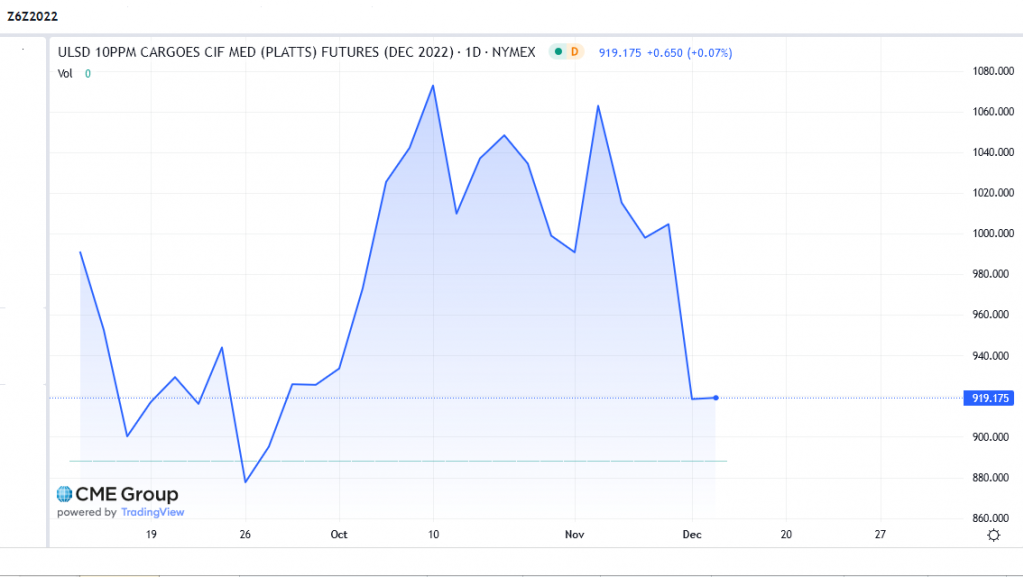Viewport: 1023px width, 577px height.
Task: Click the green market status dot
Action: coord(558,52)
